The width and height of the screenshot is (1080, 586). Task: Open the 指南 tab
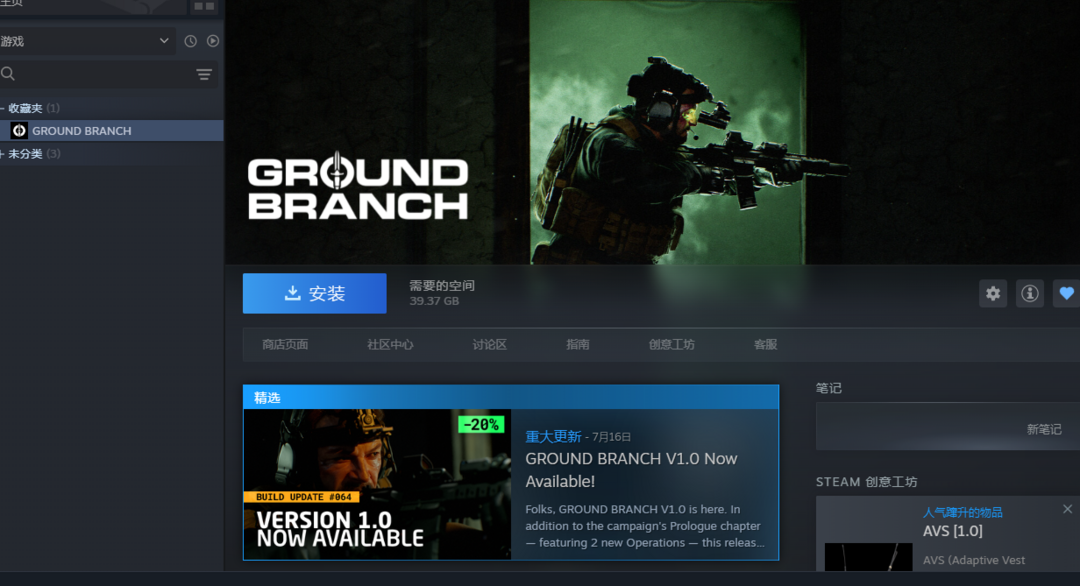click(578, 344)
